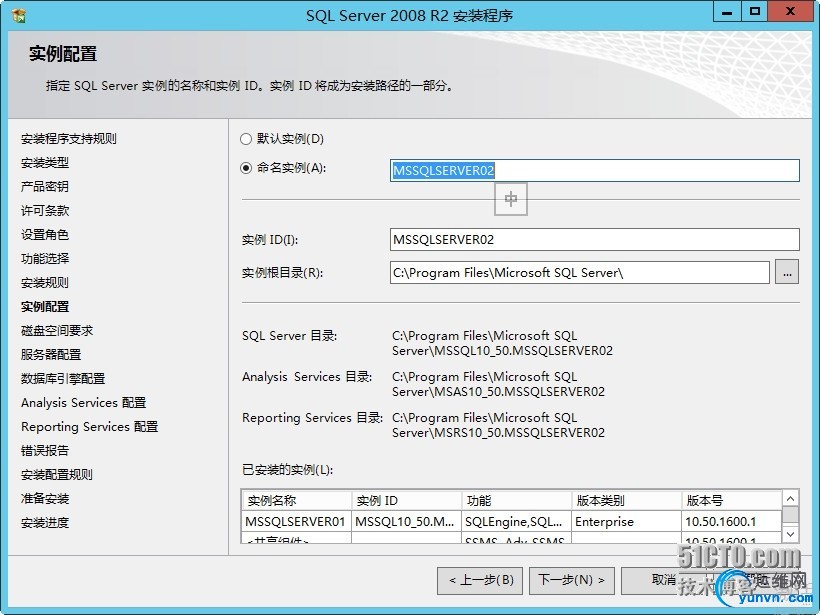The height and width of the screenshot is (615, 820).
Task: Select 实例配置 step in sidebar
Action: 45,307
